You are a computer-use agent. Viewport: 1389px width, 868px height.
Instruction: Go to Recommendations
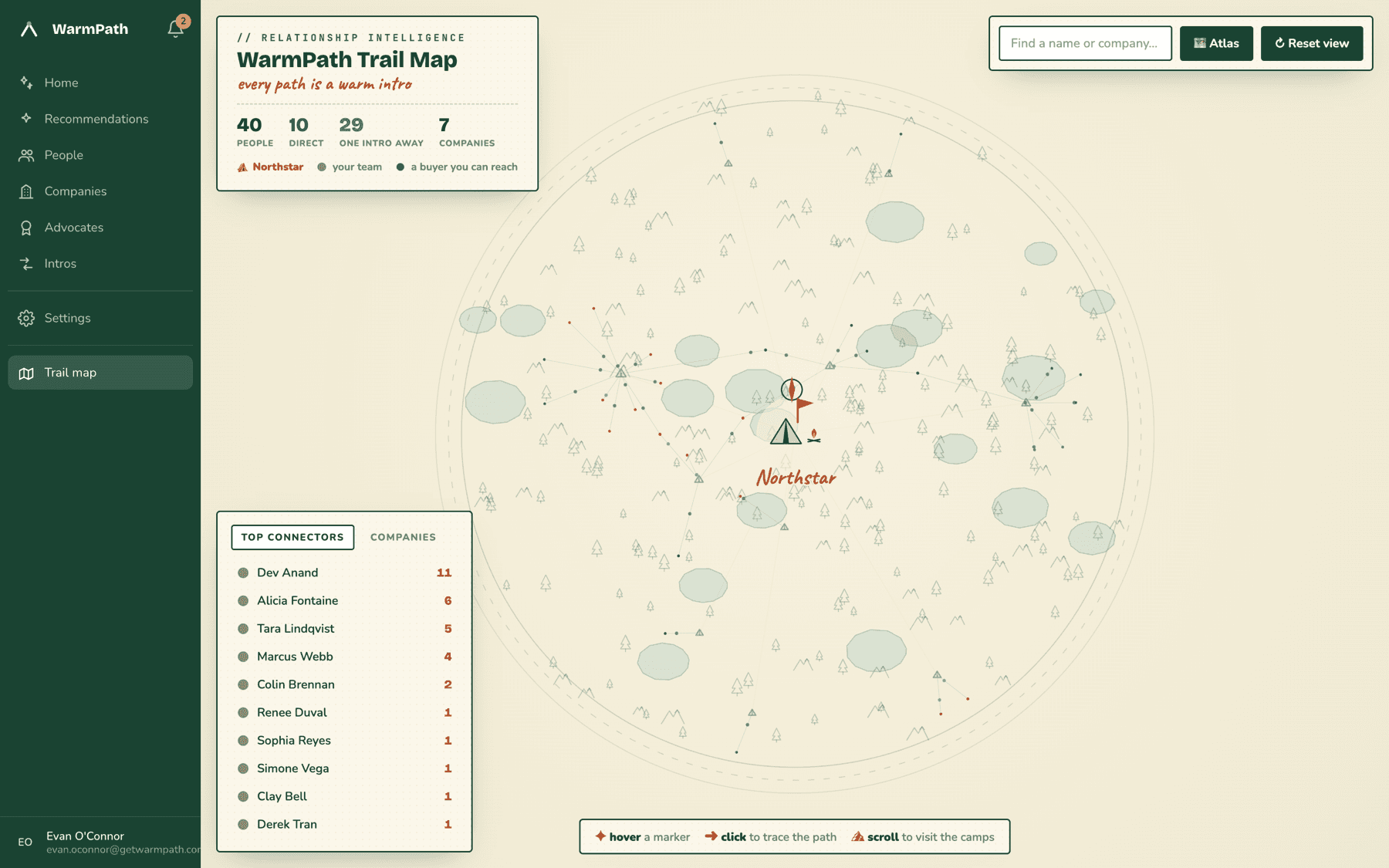click(x=100, y=119)
